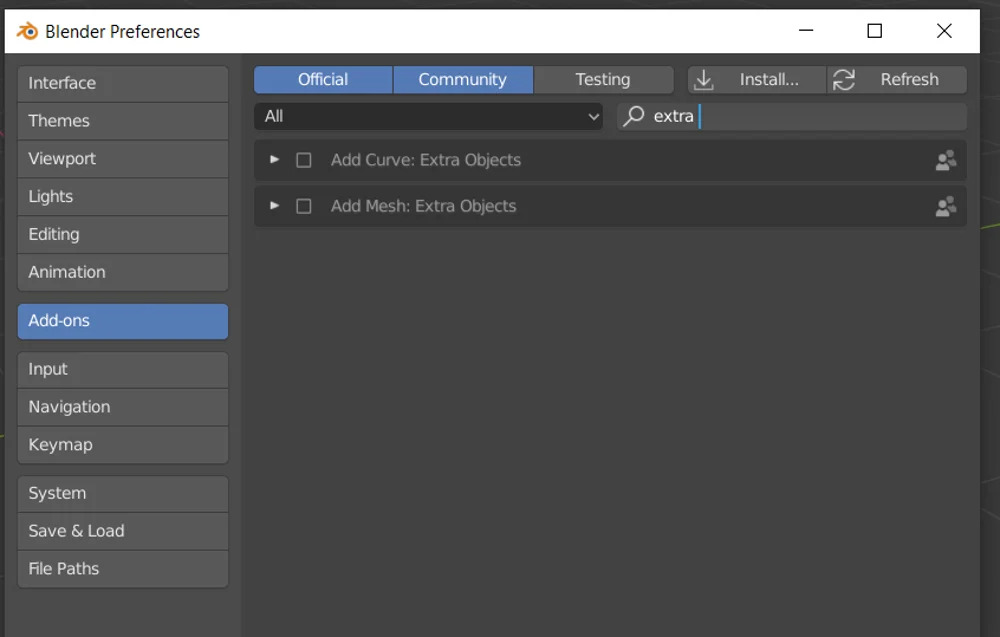Viewport: 1000px width, 637px height.
Task: Click the community icon for Add Mesh: Extra Objects
Action: (x=945, y=206)
